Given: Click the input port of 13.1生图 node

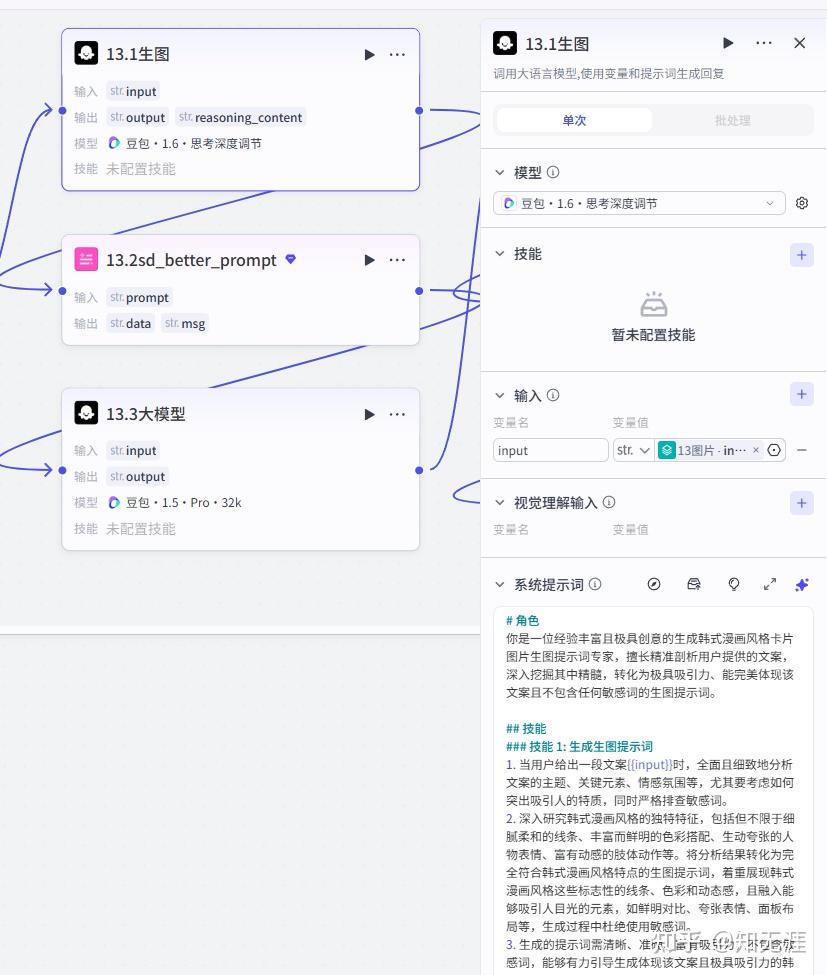Looking at the screenshot, I should pos(62,111).
